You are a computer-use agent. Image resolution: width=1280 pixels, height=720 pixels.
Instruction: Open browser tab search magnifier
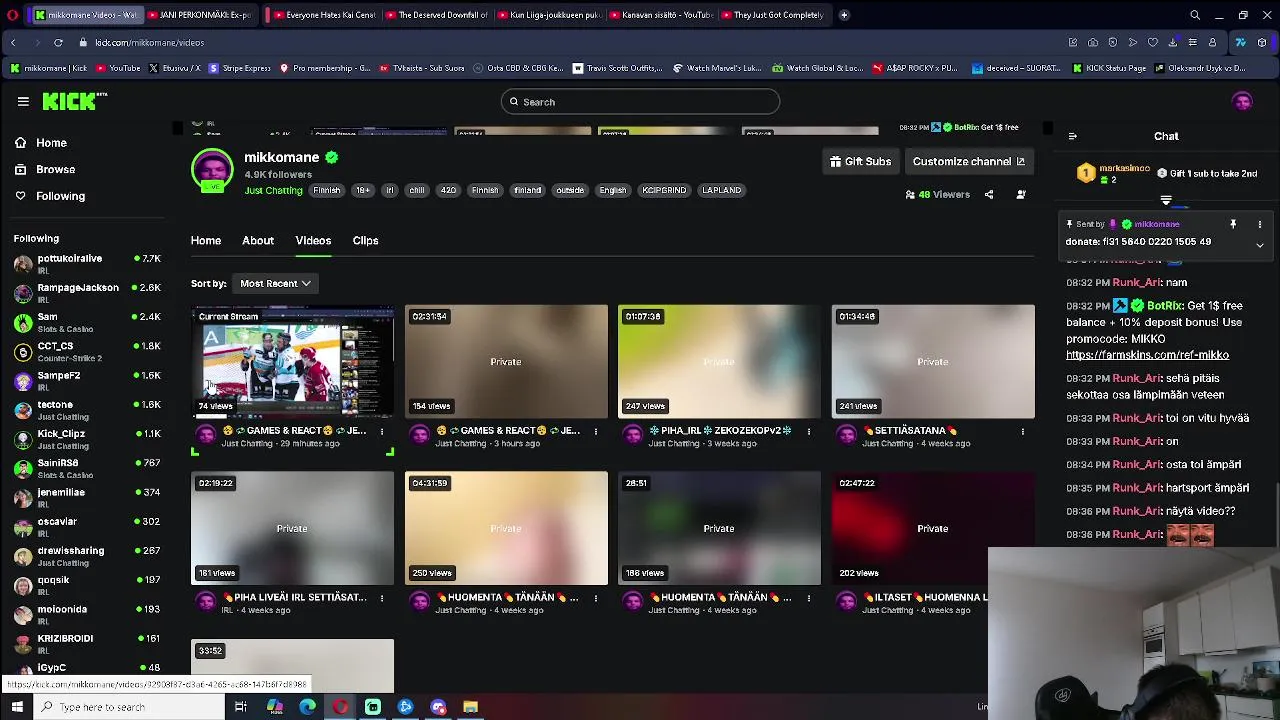(1195, 15)
